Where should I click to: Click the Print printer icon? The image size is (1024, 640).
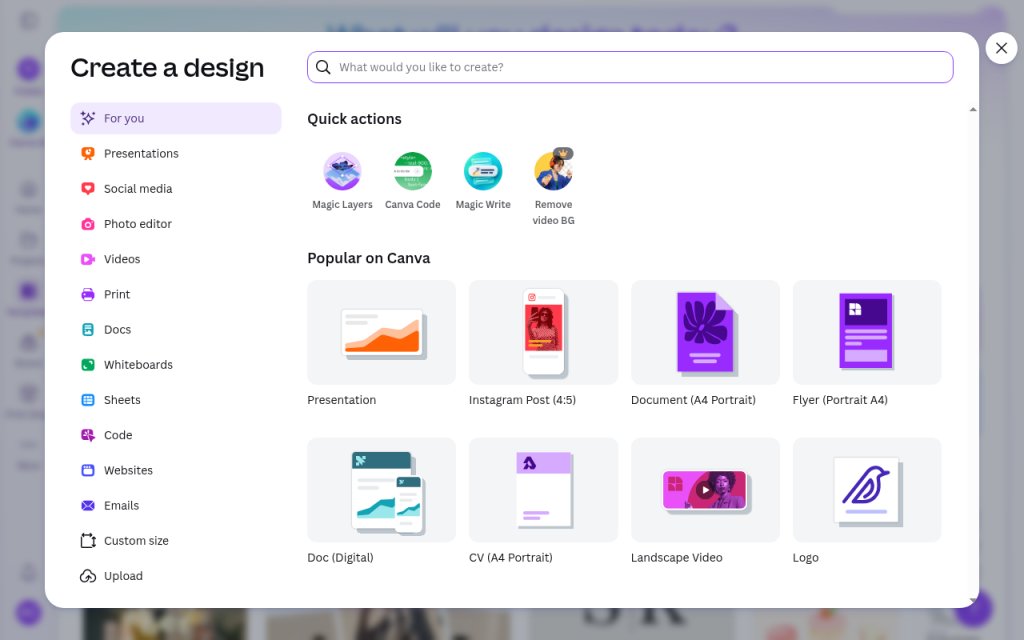point(88,295)
